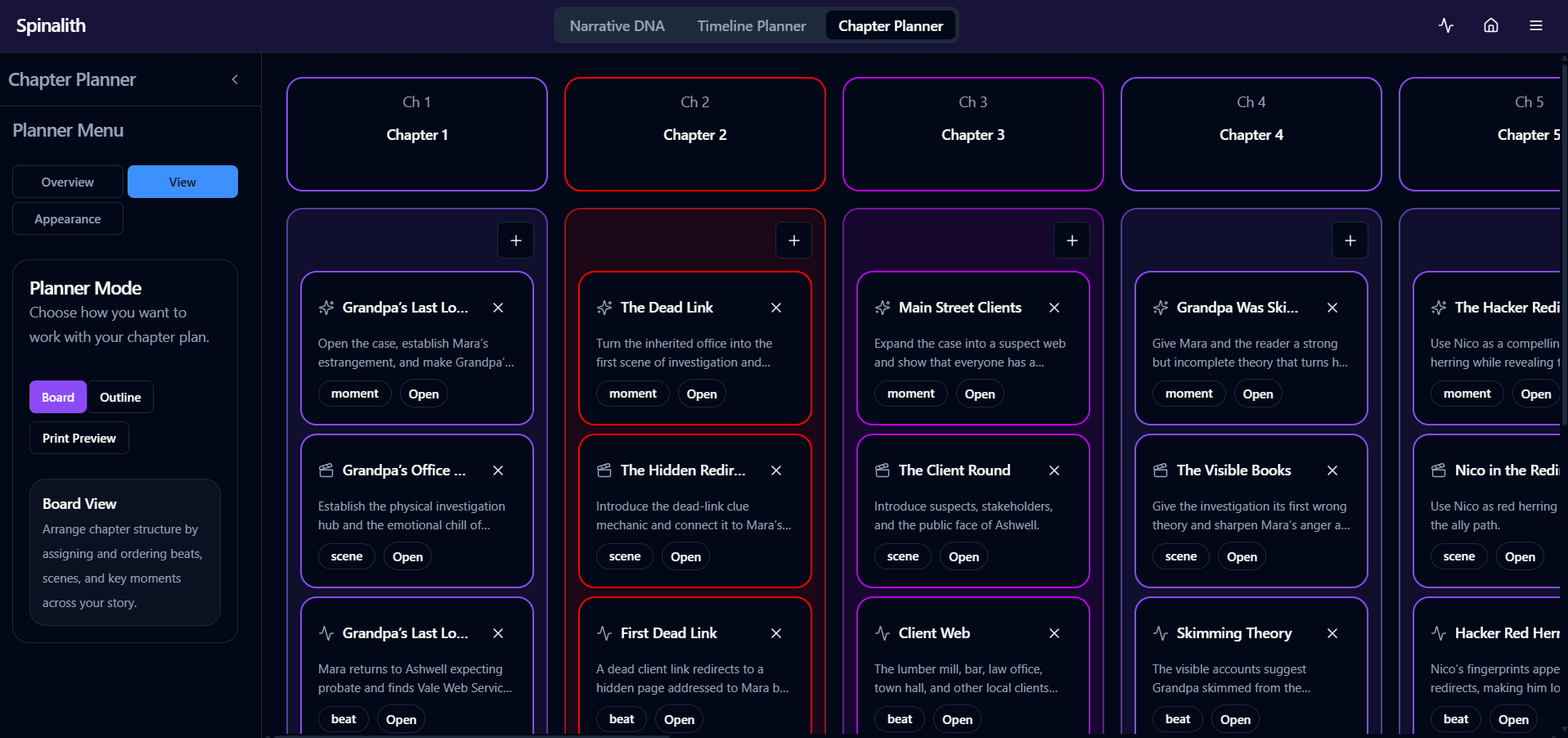Click sparkle icon on Main Street Clients
The height and width of the screenshot is (738, 1568).
[883, 308]
